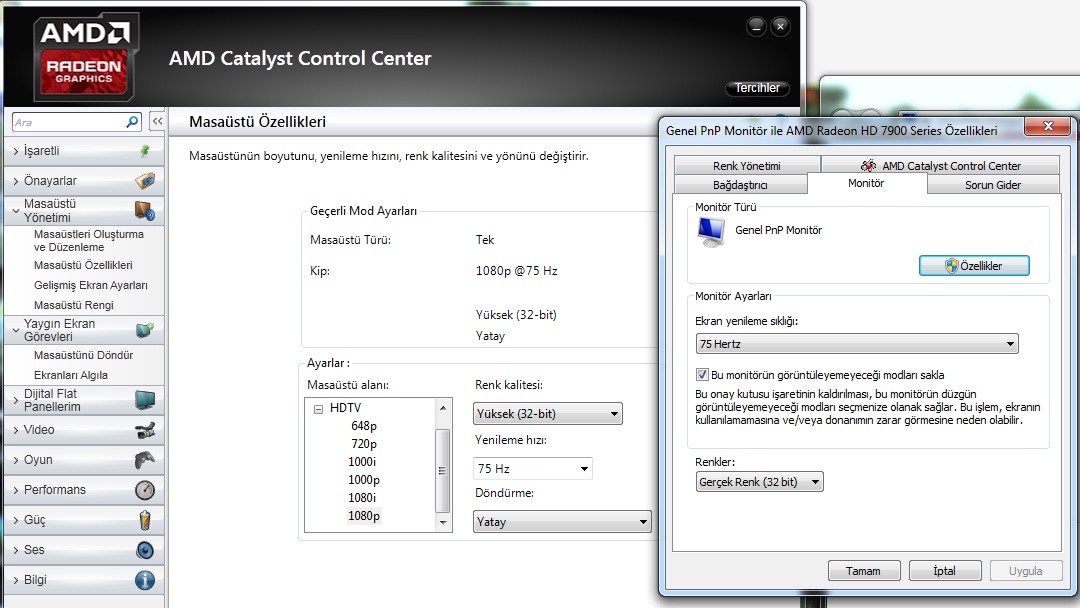Screen dimensions: 1080x608
Task: Click the Önayarlar presets icon
Action: coord(145,180)
